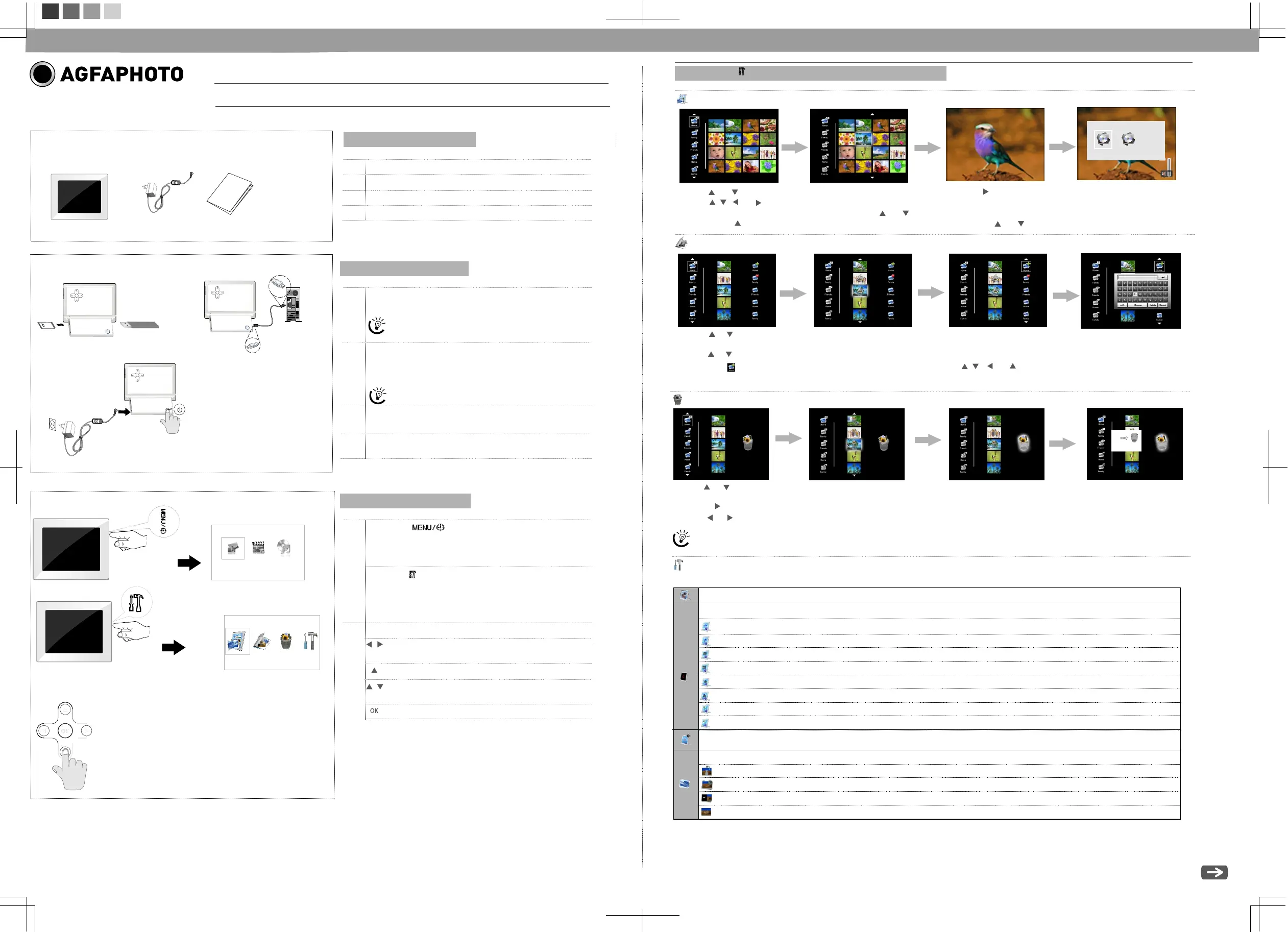Click the scroll-down arrow beneath second thumbnail grid

point(872,178)
